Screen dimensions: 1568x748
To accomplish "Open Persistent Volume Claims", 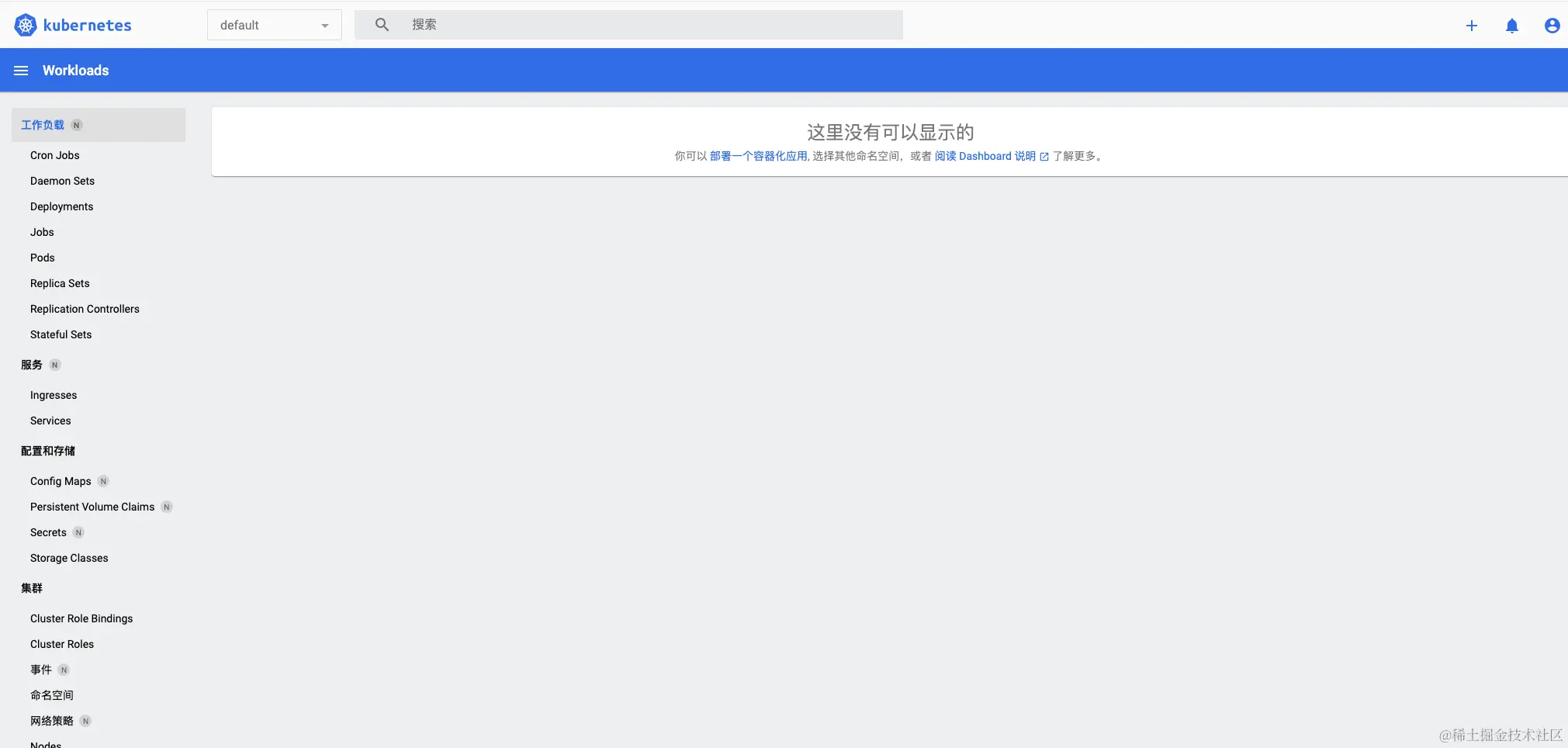I will pos(92,507).
